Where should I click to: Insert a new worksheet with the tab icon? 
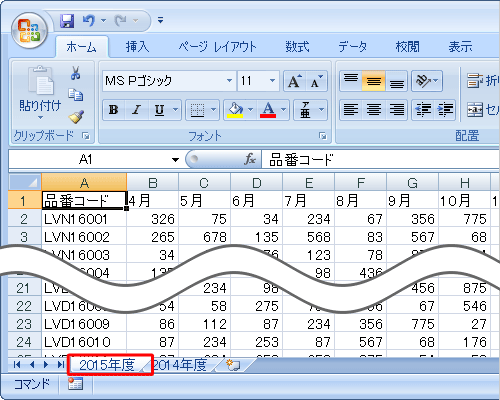[x=233, y=365]
